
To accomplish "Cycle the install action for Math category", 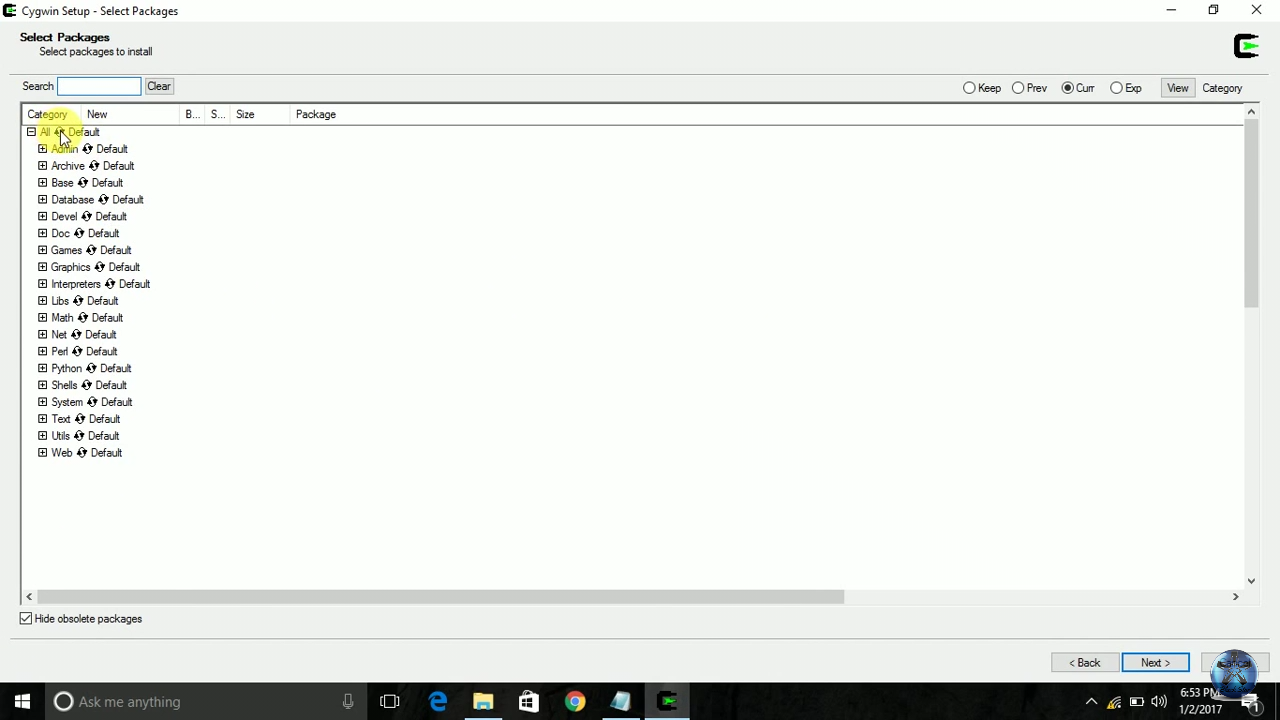I will click(x=82, y=318).
